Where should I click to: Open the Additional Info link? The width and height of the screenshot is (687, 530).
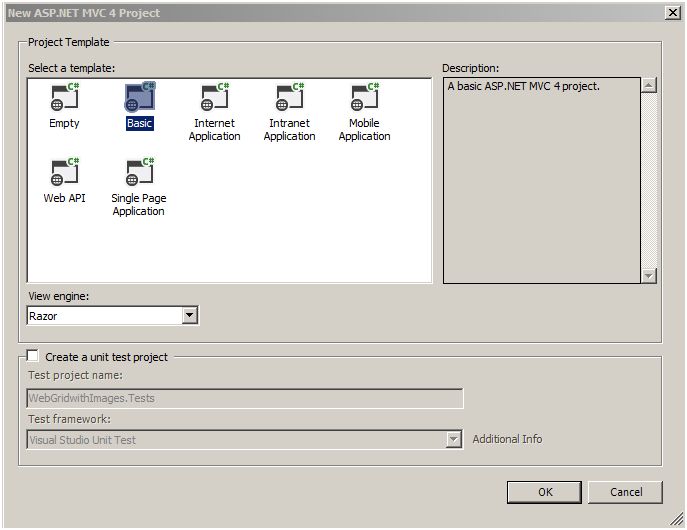click(507, 439)
